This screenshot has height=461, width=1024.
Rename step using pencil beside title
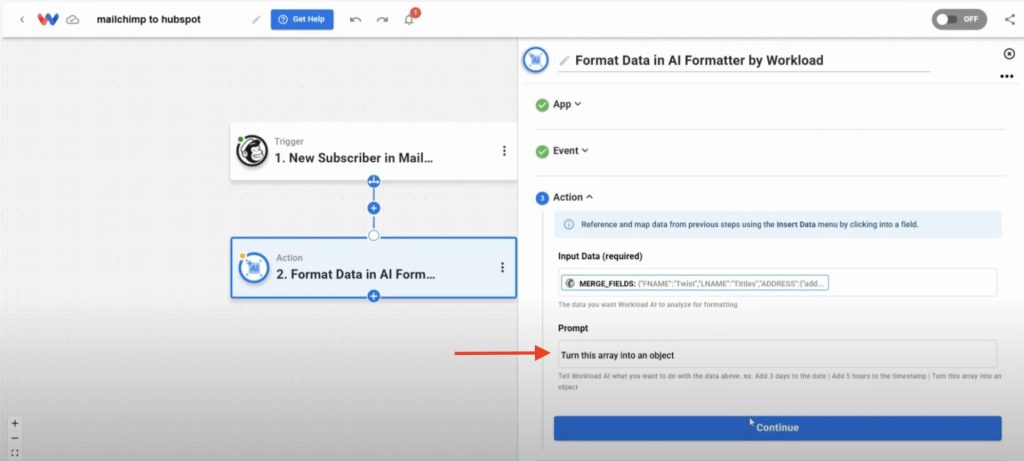pyautogui.click(x=564, y=61)
